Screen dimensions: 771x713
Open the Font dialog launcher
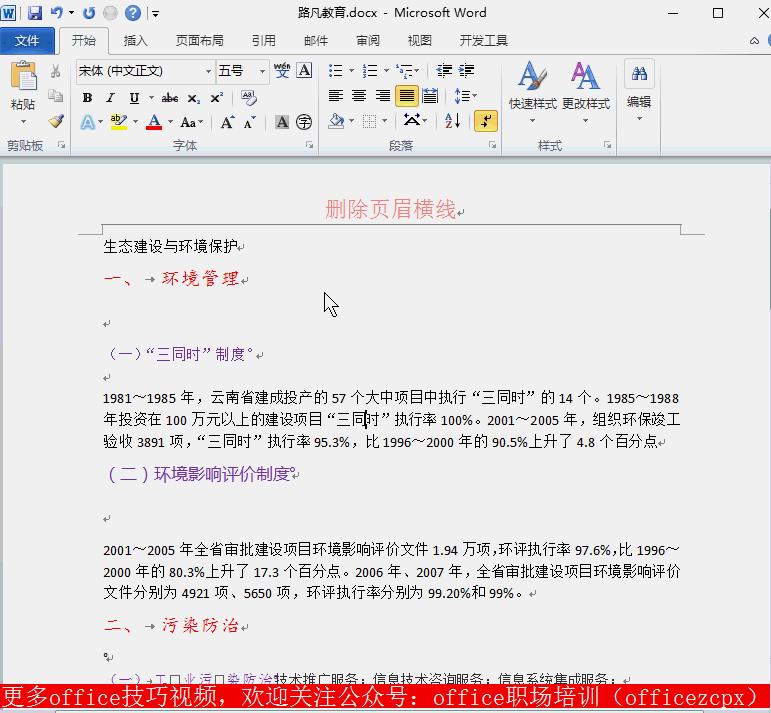click(309, 145)
